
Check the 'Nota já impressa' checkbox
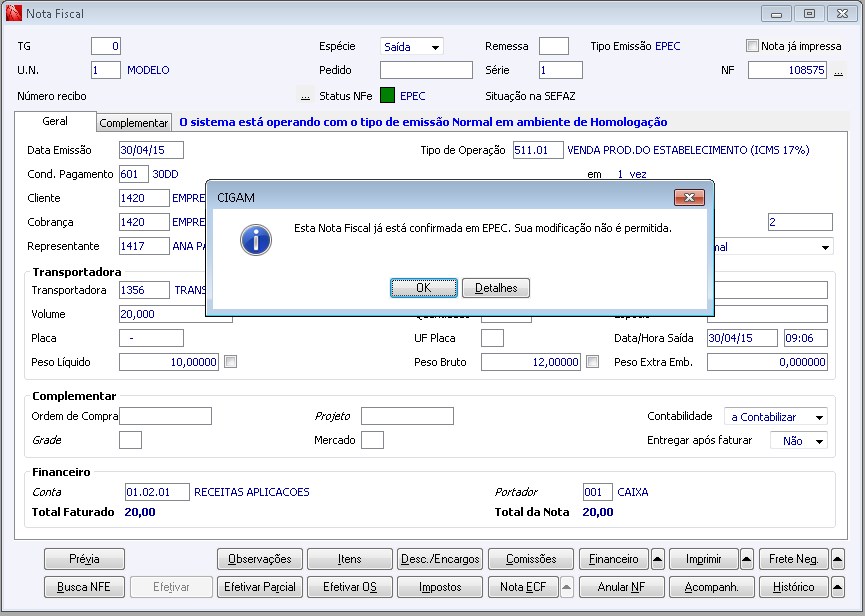point(753,46)
